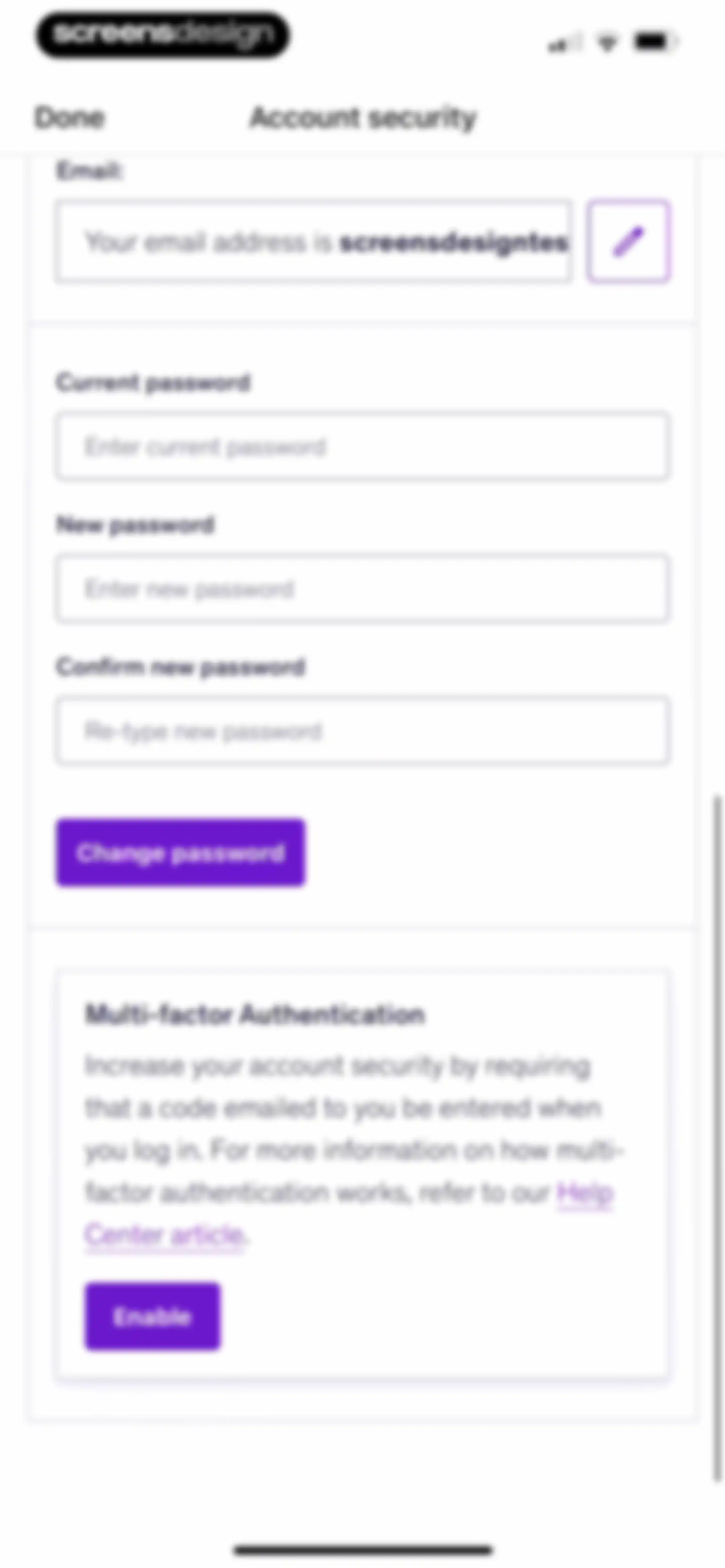Tap the pencil edit email icon
Viewport: 725px width, 1568px height.
coord(628,241)
